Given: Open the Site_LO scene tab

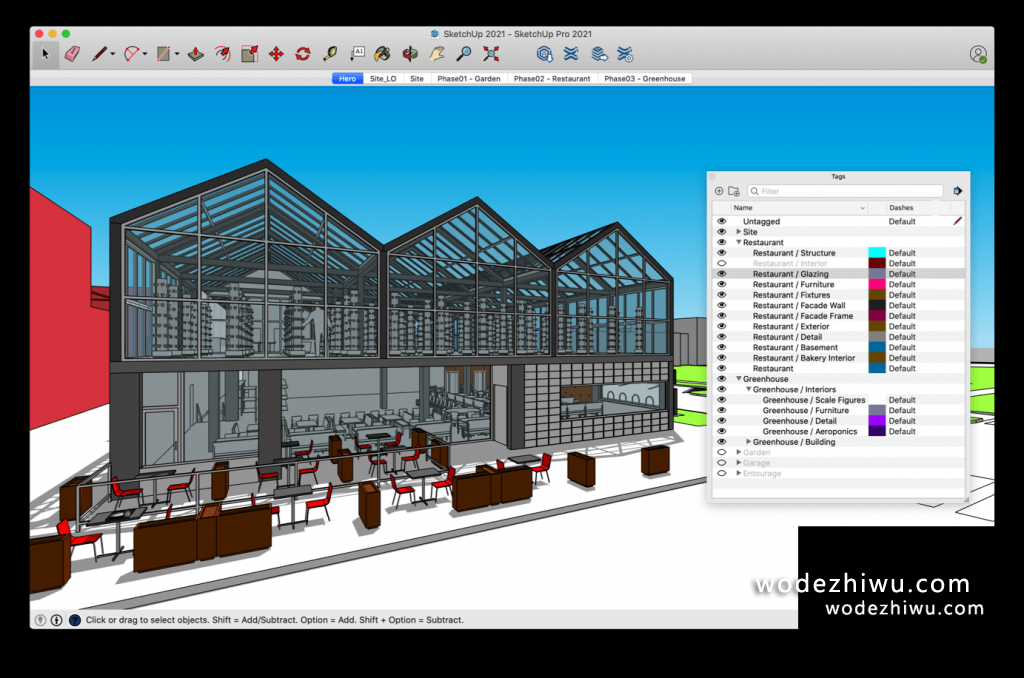Looking at the screenshot, I should (x=383, y=78).
